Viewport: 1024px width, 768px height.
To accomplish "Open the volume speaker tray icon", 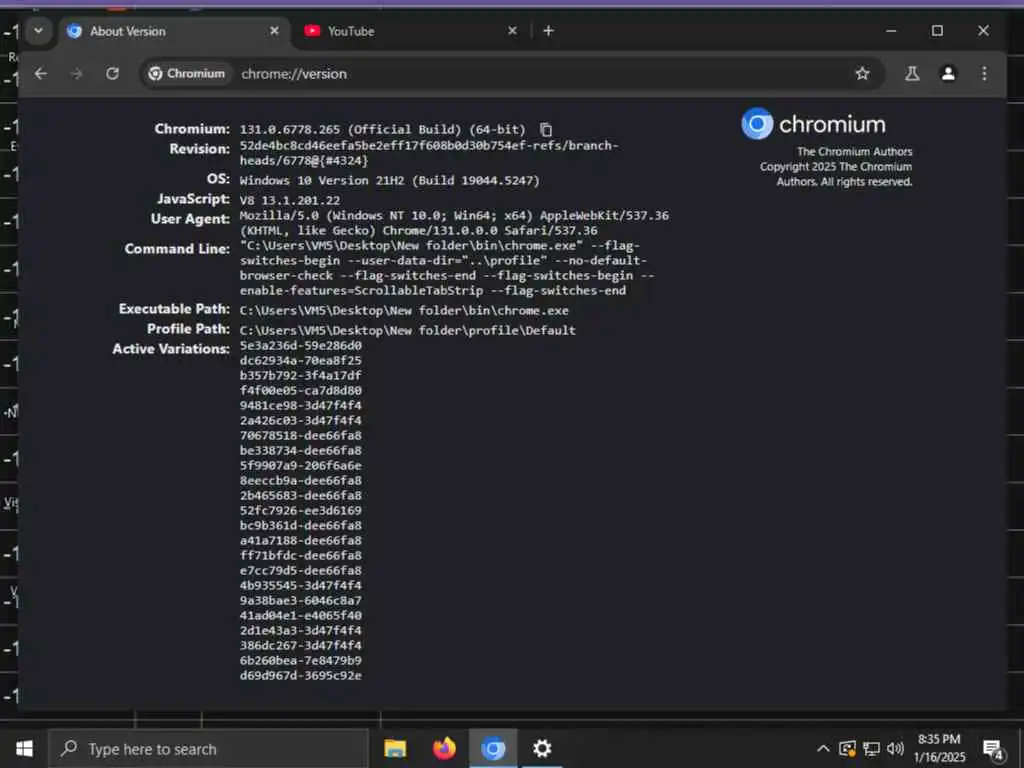I will click(x=895, y=748).
